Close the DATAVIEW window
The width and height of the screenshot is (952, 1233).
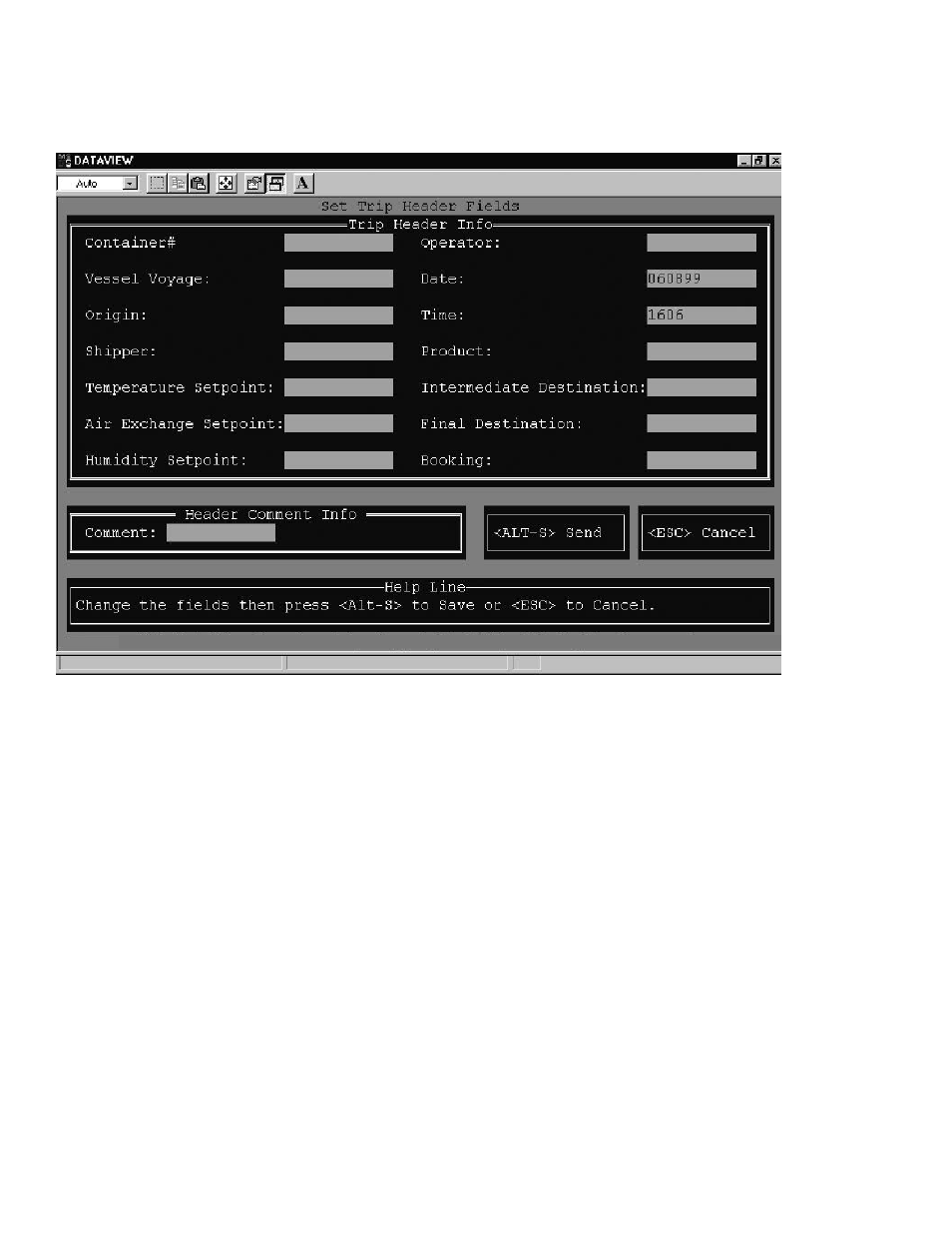click(x=774, y=161)
